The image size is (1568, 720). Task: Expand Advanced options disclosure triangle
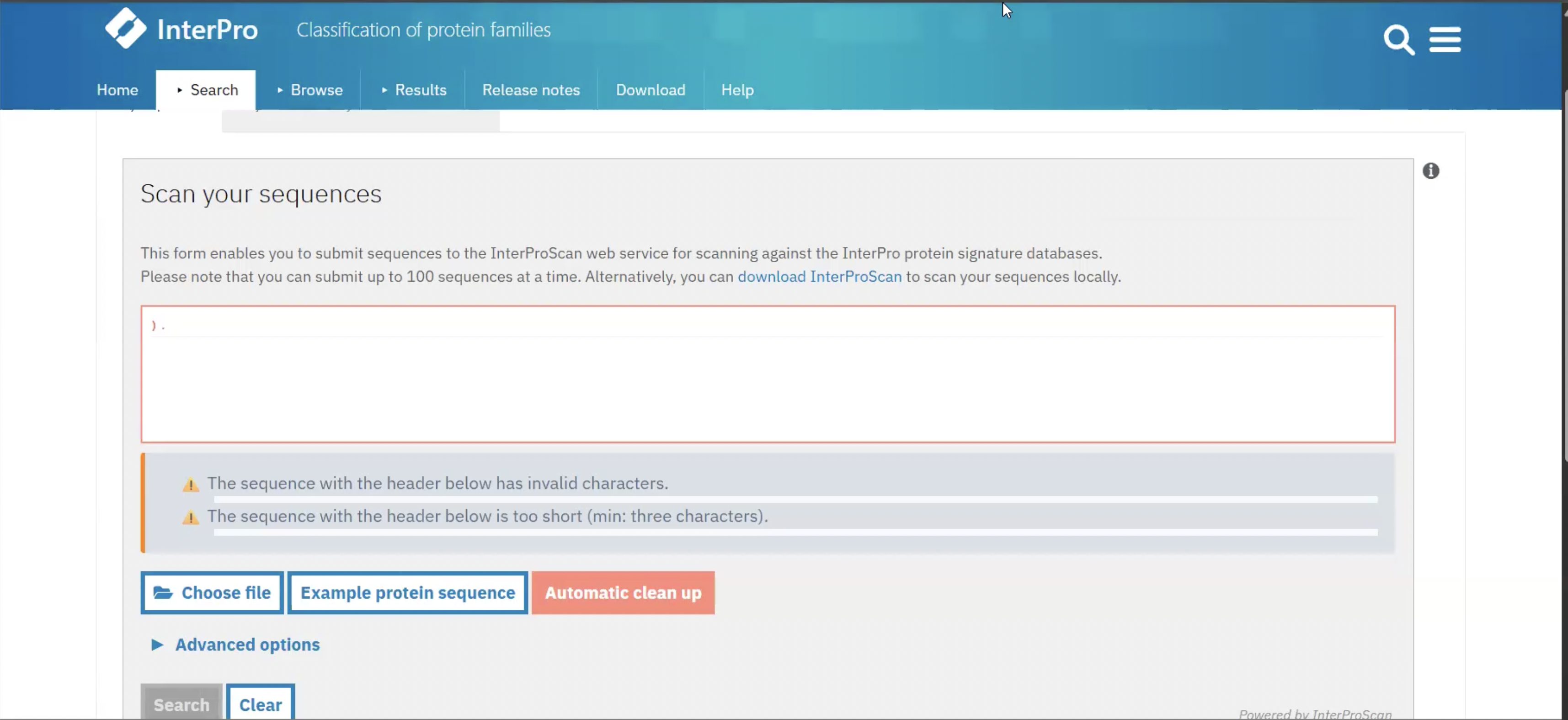157,645
